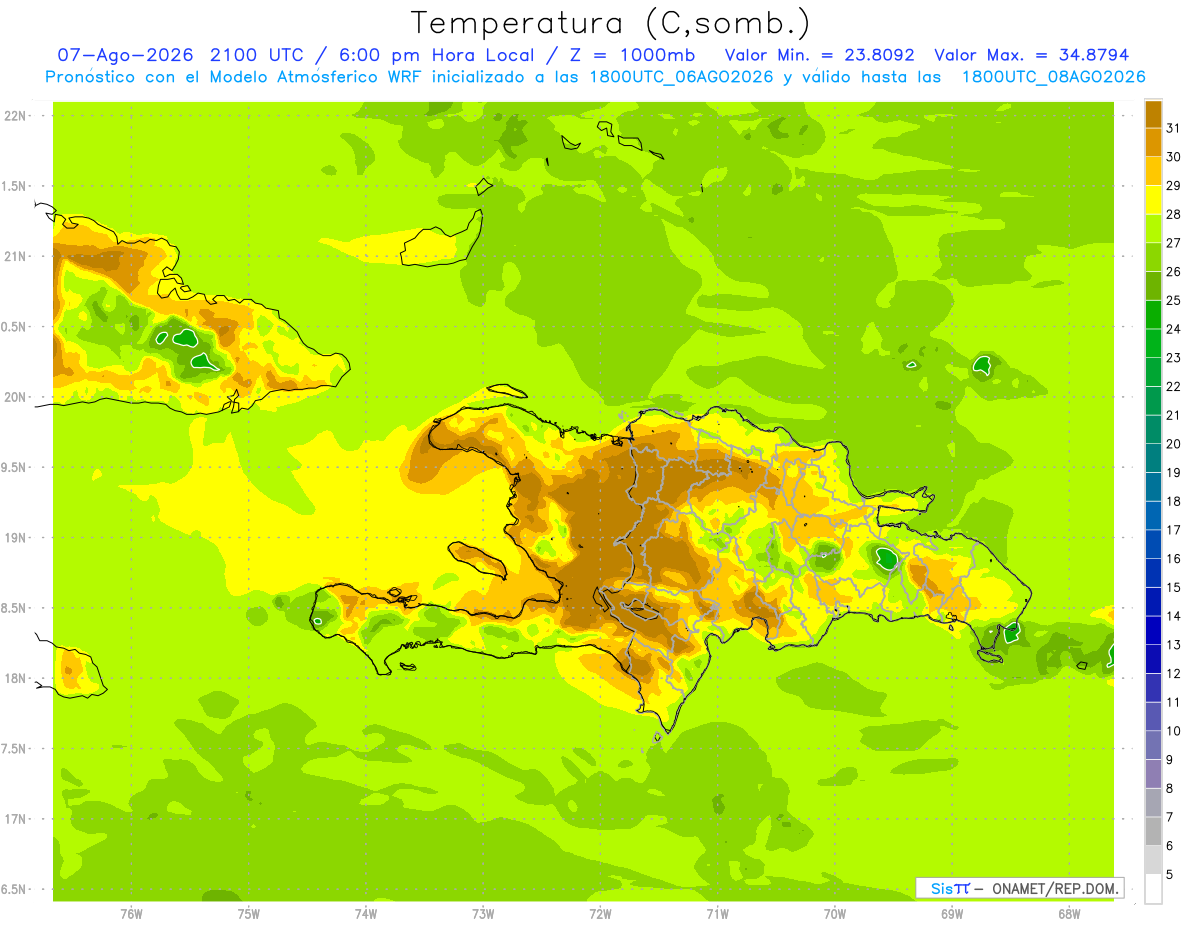
Task: Click the "20N" latitude axis label
Action: coord(15,397)
